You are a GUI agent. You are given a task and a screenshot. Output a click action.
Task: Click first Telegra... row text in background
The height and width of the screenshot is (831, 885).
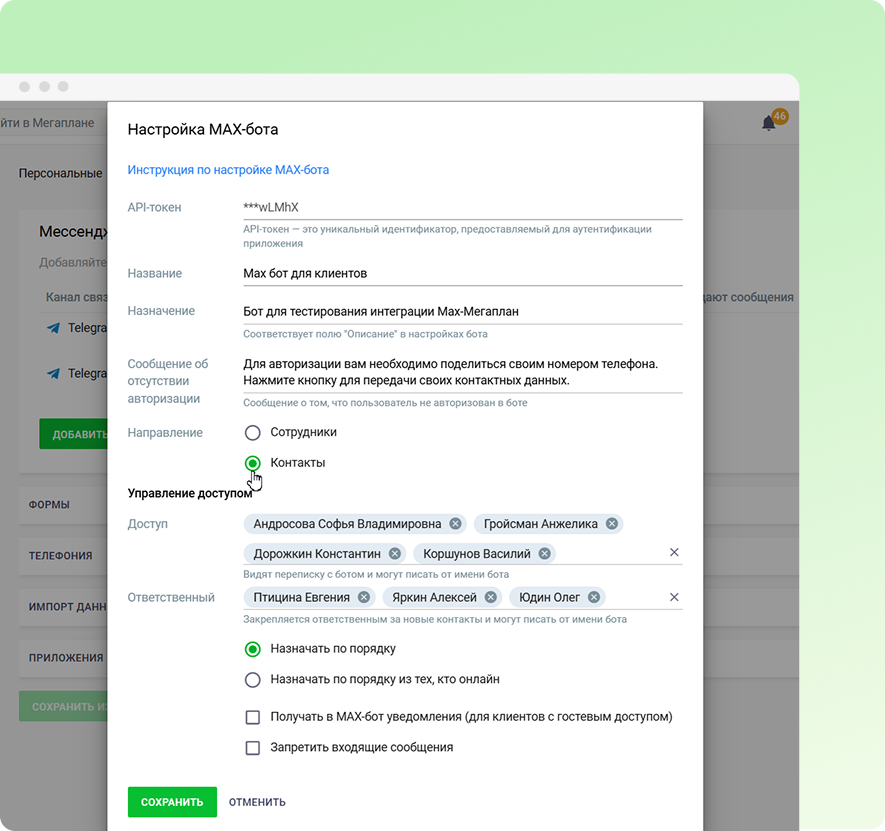tap(87, 327)
